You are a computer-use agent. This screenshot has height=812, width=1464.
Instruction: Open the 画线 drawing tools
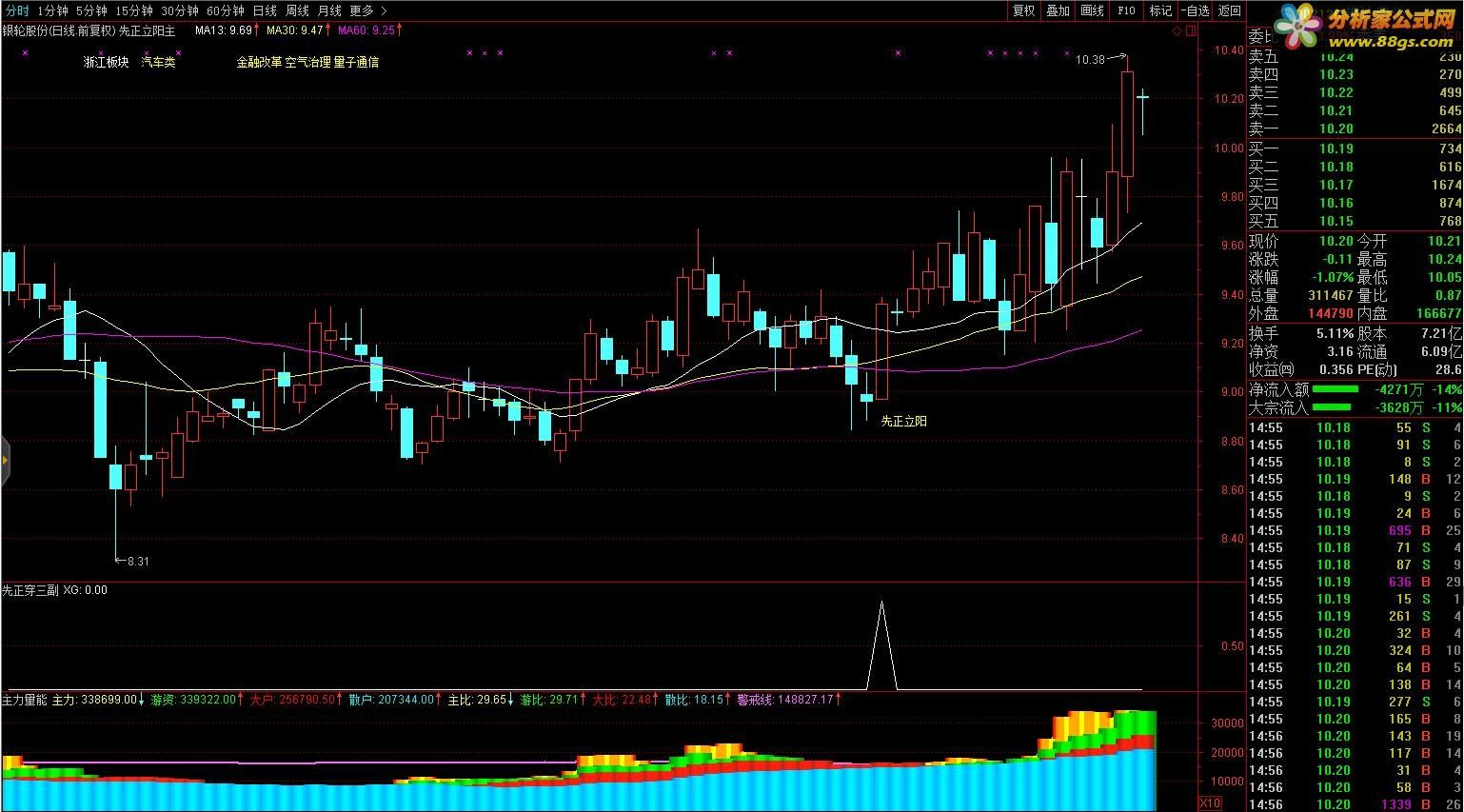1092,10
